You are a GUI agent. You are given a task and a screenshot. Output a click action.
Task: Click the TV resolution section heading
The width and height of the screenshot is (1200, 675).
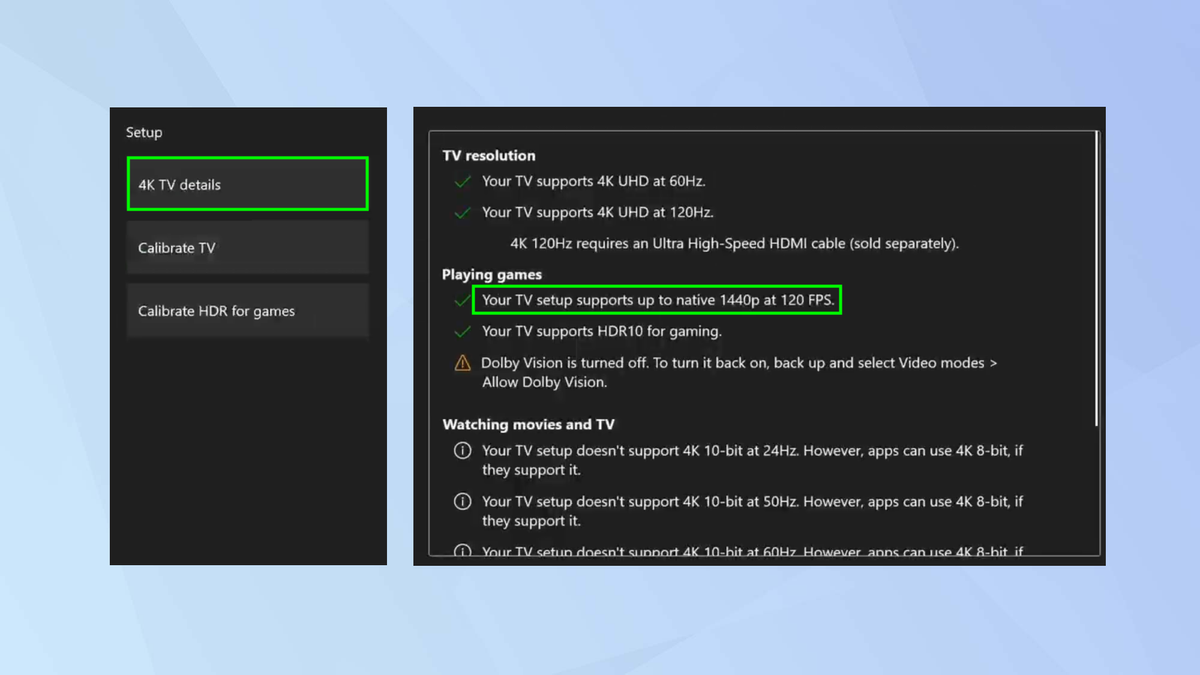pyautogui.click(x=489, y=155)
